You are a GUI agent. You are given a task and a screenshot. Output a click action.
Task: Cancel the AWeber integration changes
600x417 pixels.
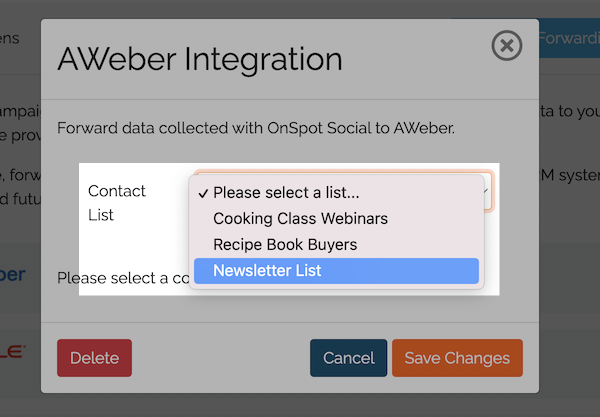tap(348, 358)
